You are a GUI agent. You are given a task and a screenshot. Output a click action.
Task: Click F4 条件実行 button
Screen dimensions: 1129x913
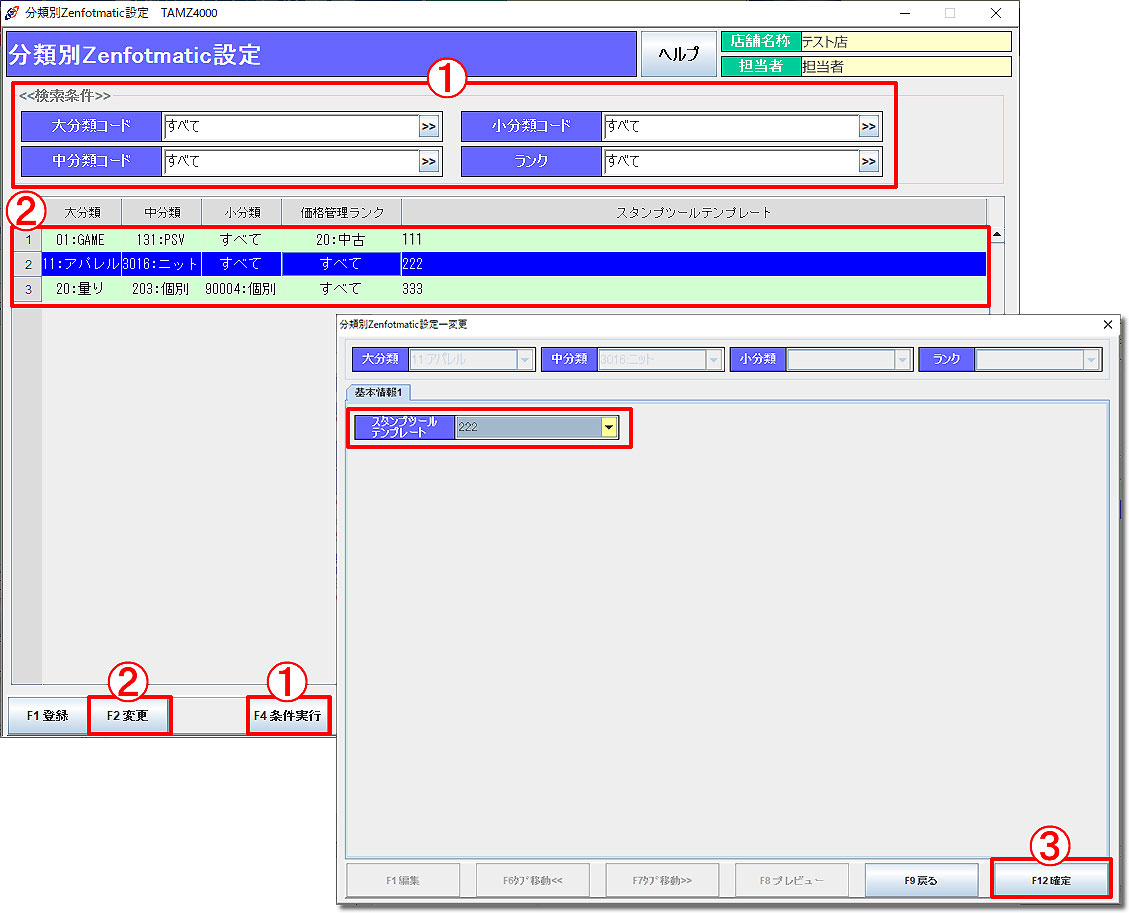[287, 716]
